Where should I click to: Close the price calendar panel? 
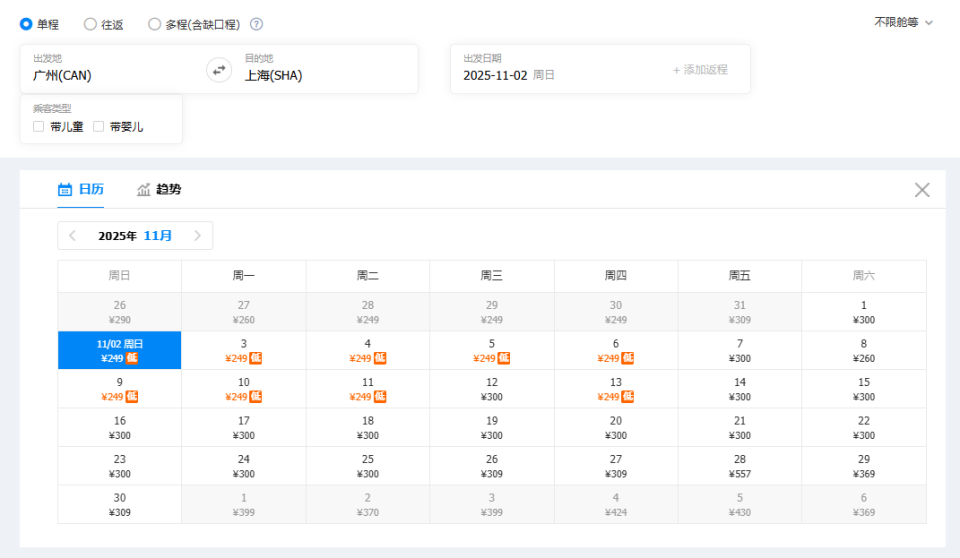click(922, 190)
